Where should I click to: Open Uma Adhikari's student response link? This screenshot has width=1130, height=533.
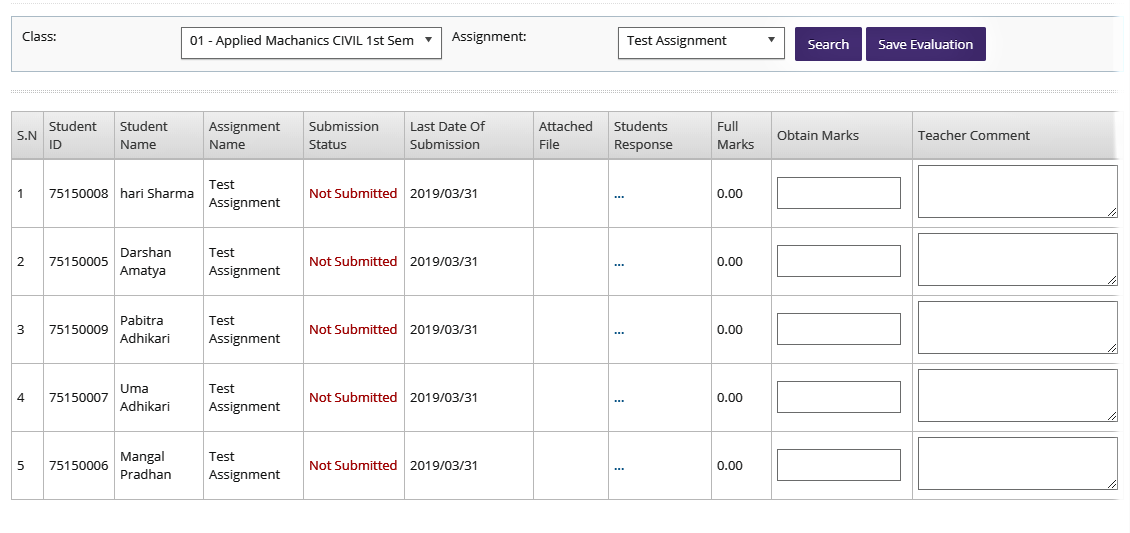click(x=619, y=398)
